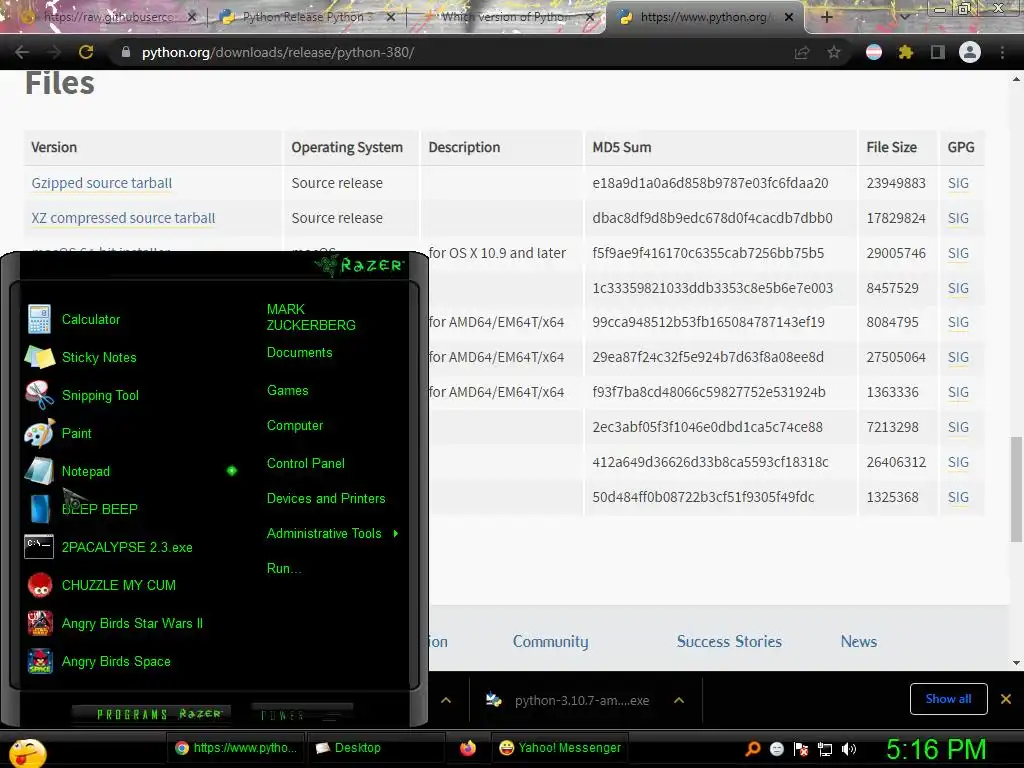The height and width of the screenshot is (768, 1024).
Task: Launch Sticky Notes from start menu
Action: (80, 357)
